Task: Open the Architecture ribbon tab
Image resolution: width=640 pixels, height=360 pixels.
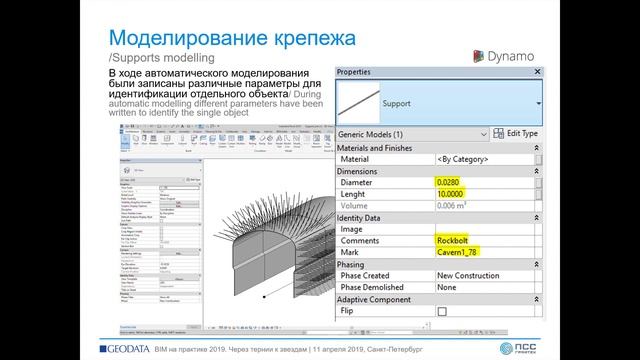Action: (132, 131)
